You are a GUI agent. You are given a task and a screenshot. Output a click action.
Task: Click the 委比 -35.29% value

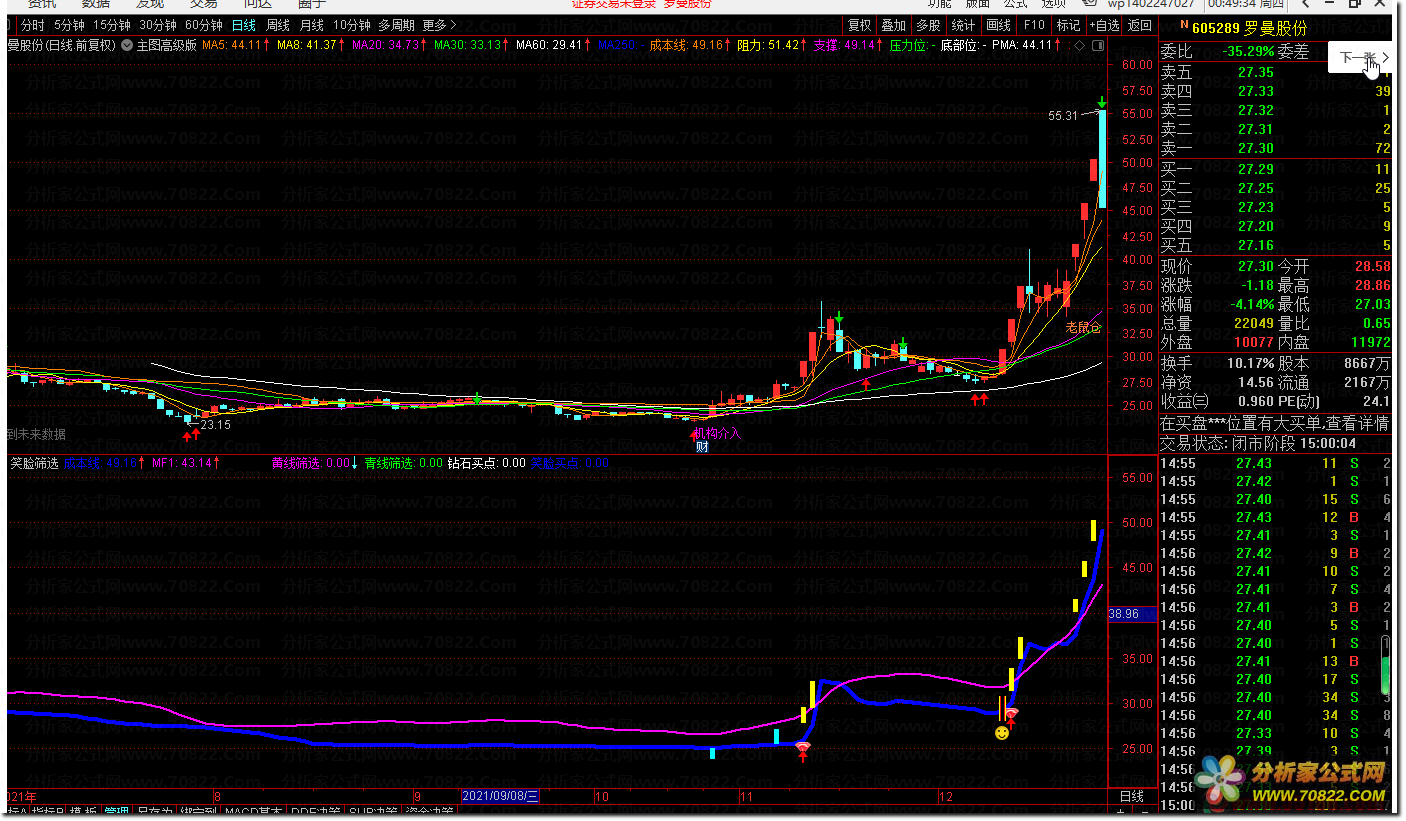coord(1248,52)
